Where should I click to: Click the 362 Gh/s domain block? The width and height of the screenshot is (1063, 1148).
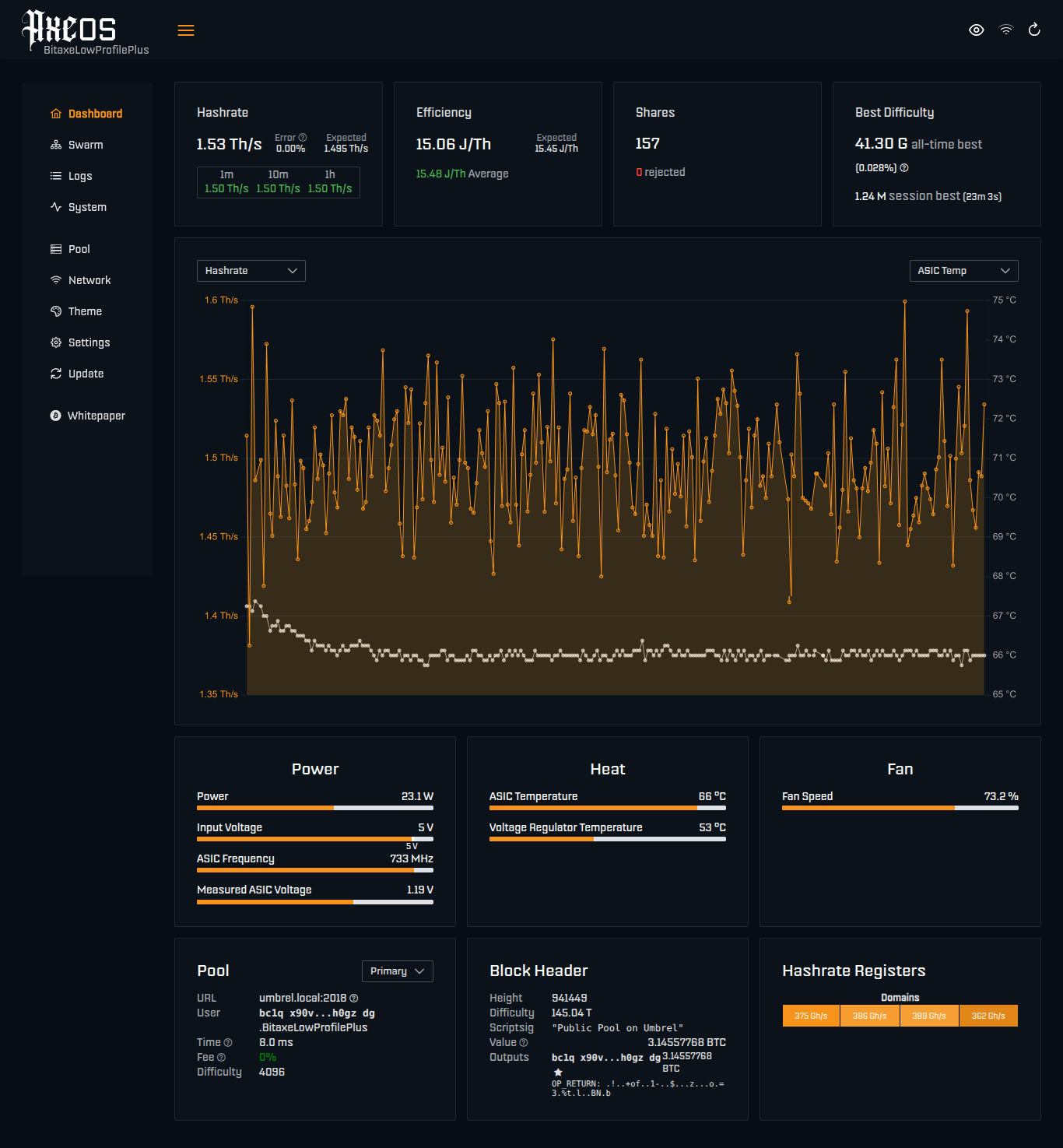pyautogui.click(x=988, y=1016)
